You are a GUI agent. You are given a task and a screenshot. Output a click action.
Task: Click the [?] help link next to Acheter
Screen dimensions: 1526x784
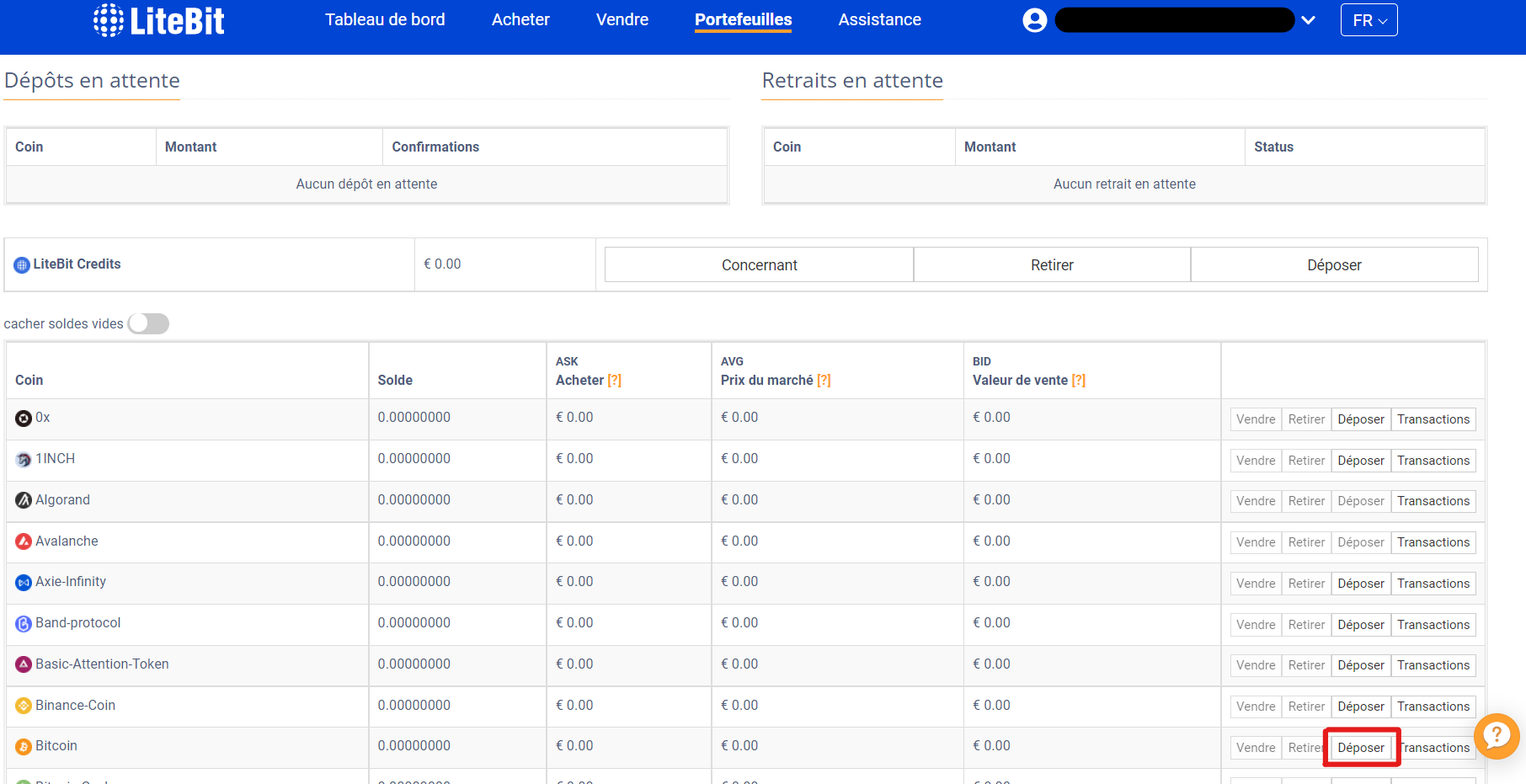click(x=616, y=380)
